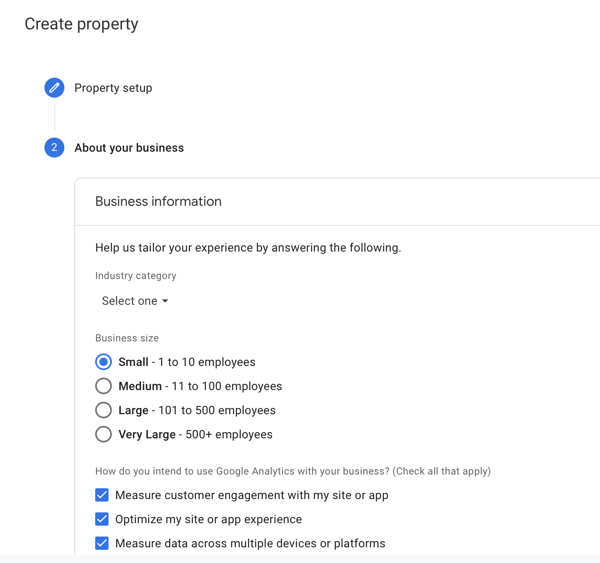The image size is (600, 563).
Task: Choose the Medium business size radio button
Action: tap(103, 386)
